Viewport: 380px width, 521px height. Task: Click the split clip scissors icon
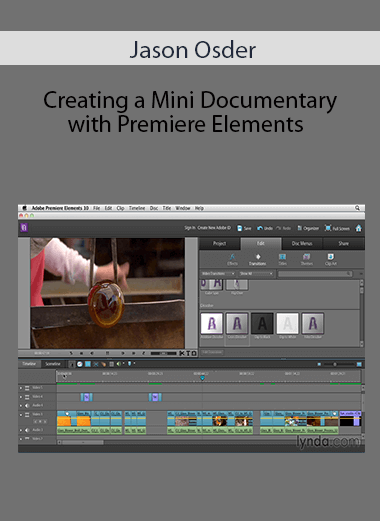(x=182, y=353)
